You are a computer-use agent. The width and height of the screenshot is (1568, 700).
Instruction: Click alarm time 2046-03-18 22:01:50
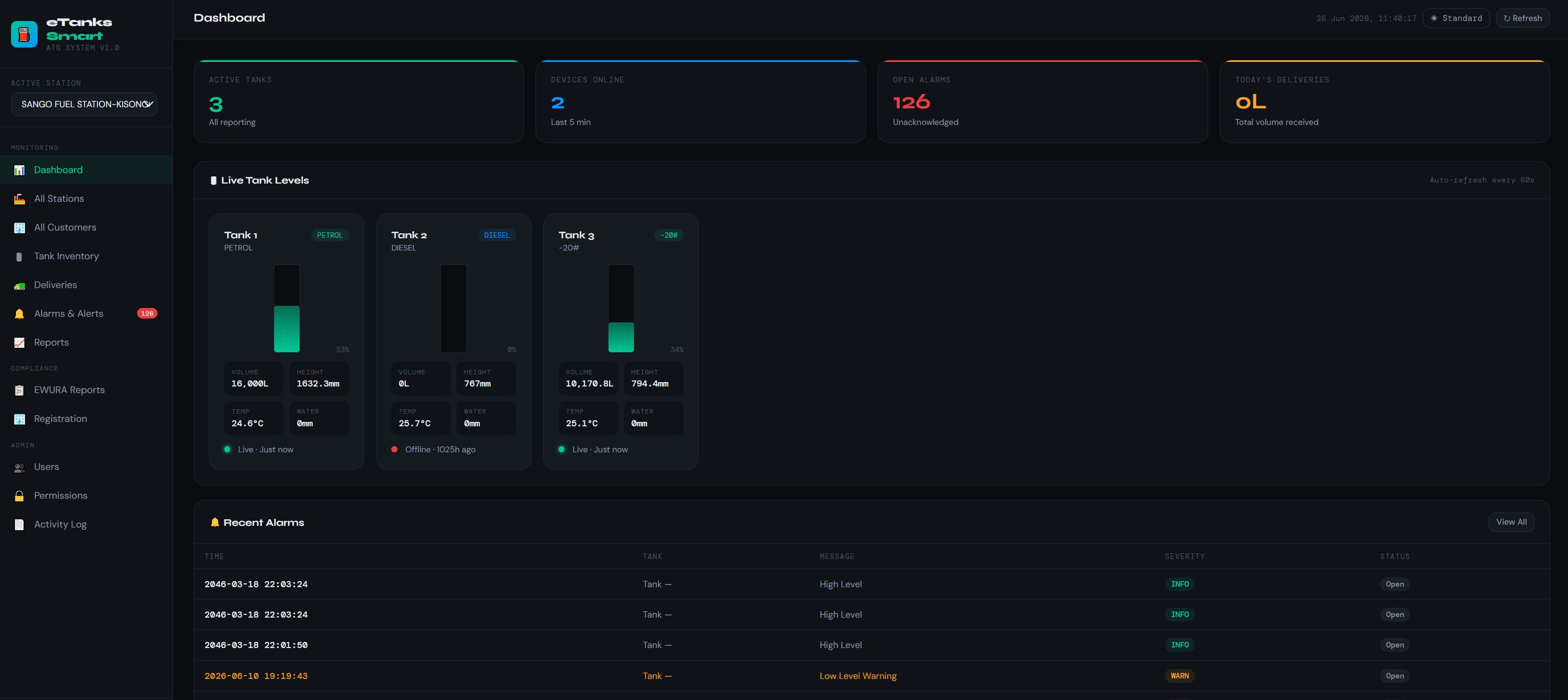click(x=256, y=645)
